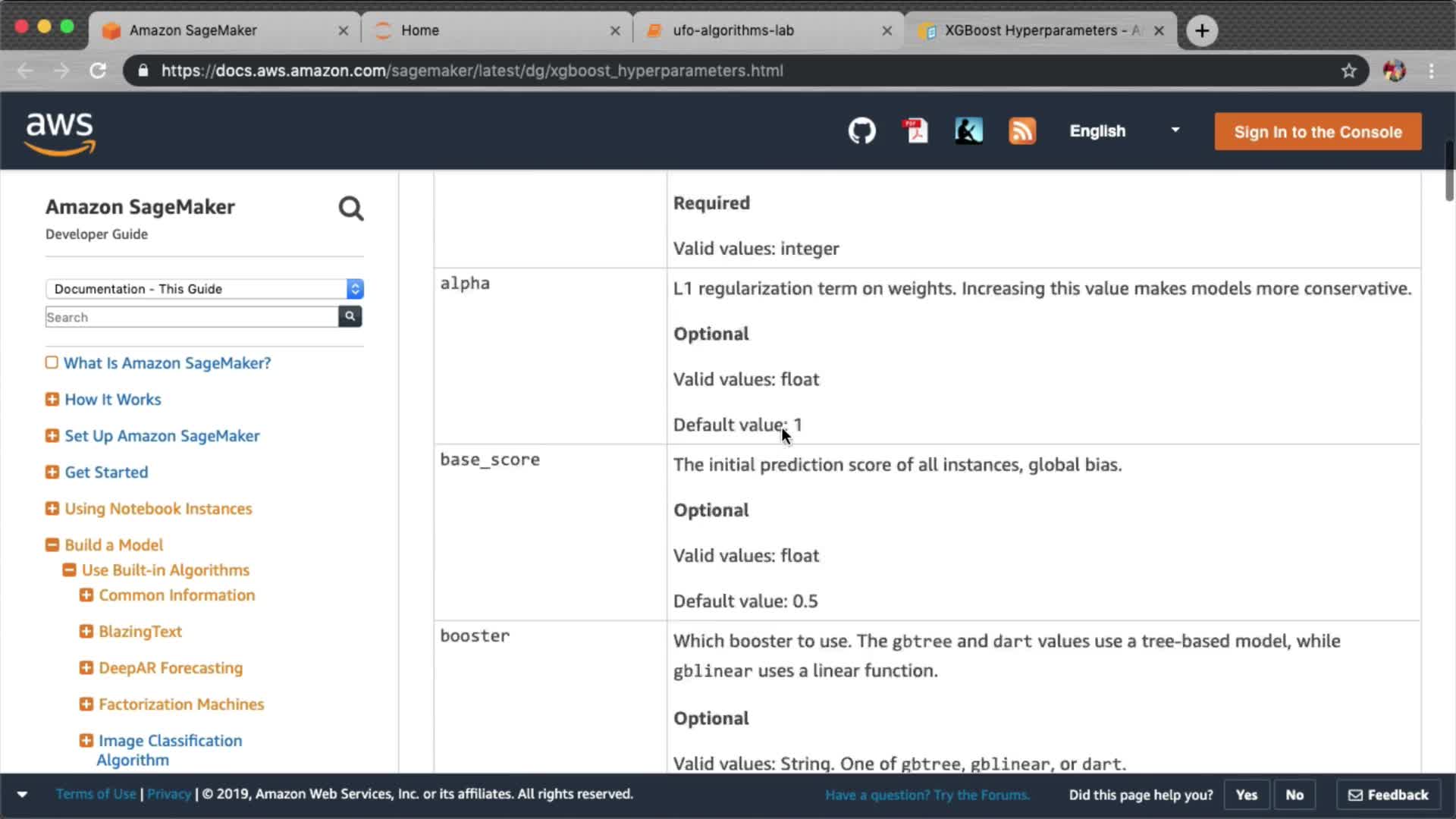Screen dimensions: 1456x819
Task: Click Sign In to the Console button
Action: 1317,132
